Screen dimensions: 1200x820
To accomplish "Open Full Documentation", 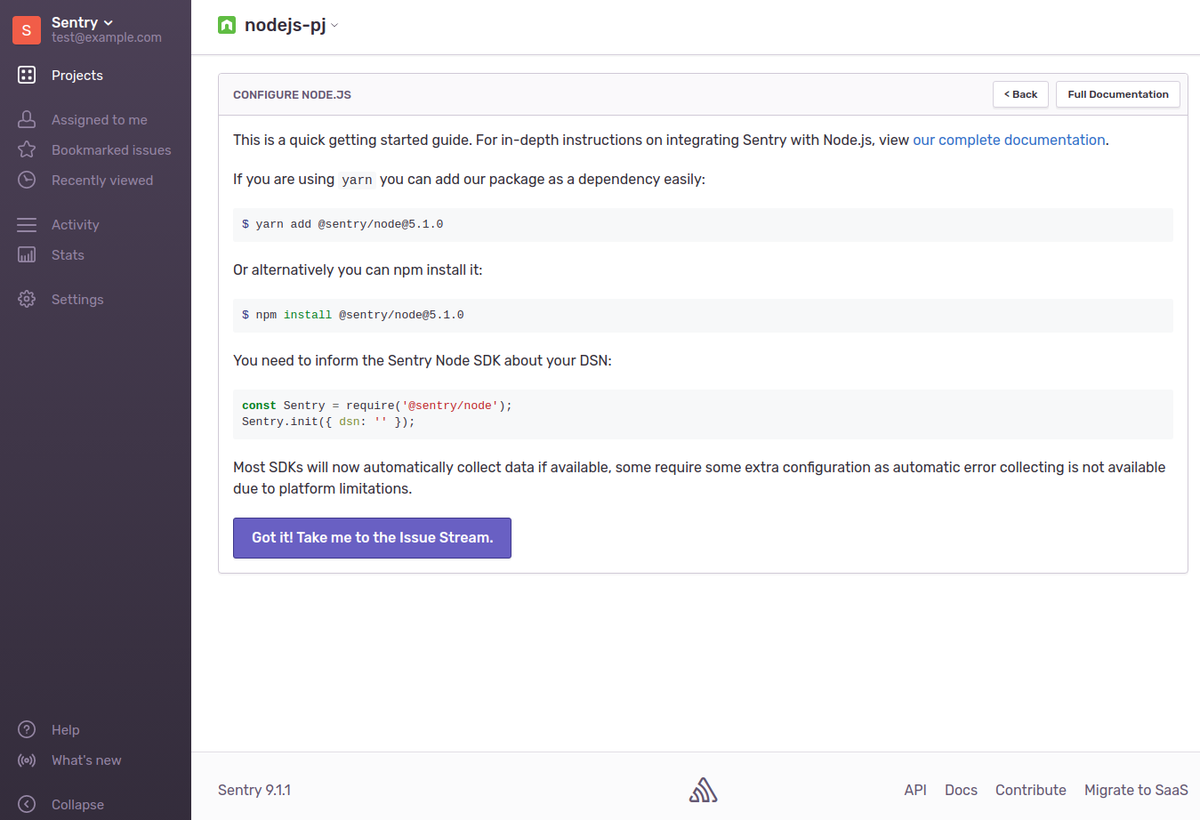I will tap(1118, 94).
